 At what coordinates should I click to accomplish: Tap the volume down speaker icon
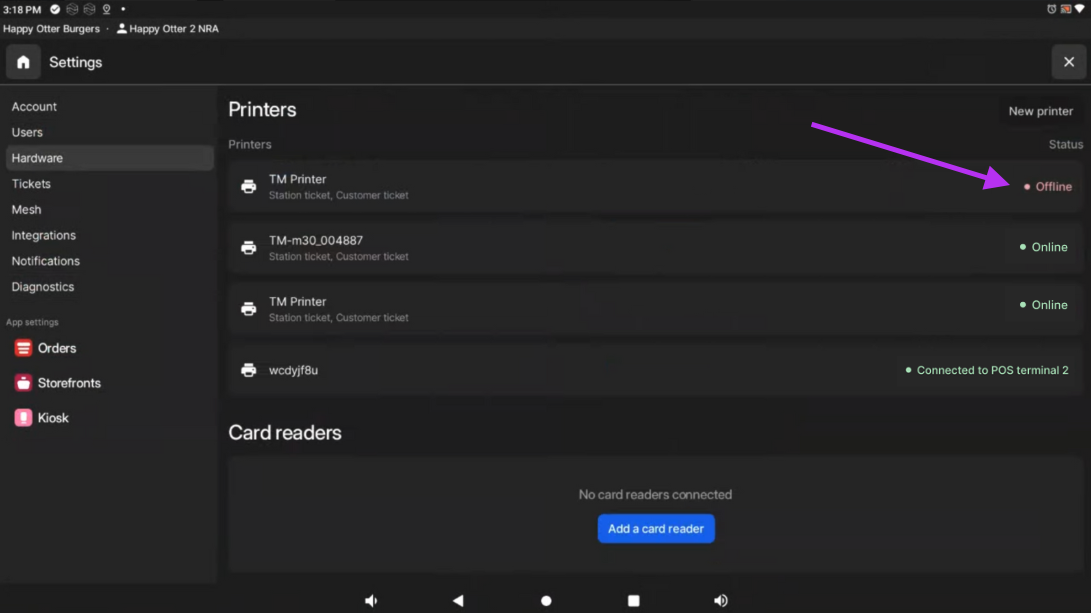point(371,601)
